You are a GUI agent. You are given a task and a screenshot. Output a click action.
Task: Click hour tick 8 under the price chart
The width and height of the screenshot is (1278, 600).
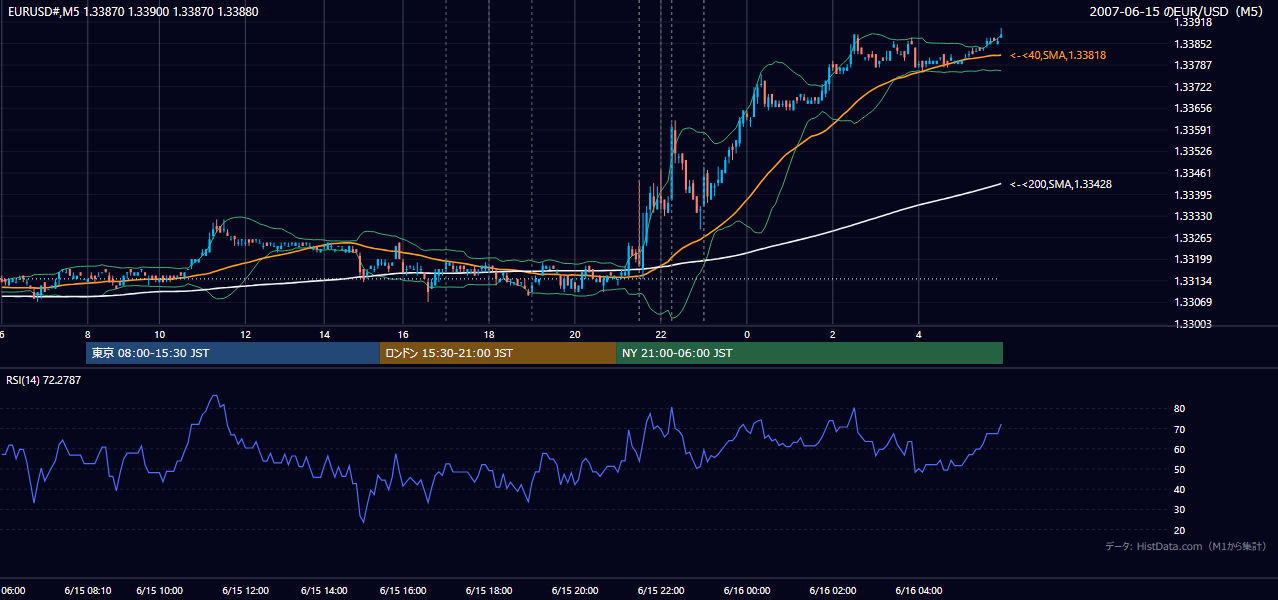tap(88, 334)
